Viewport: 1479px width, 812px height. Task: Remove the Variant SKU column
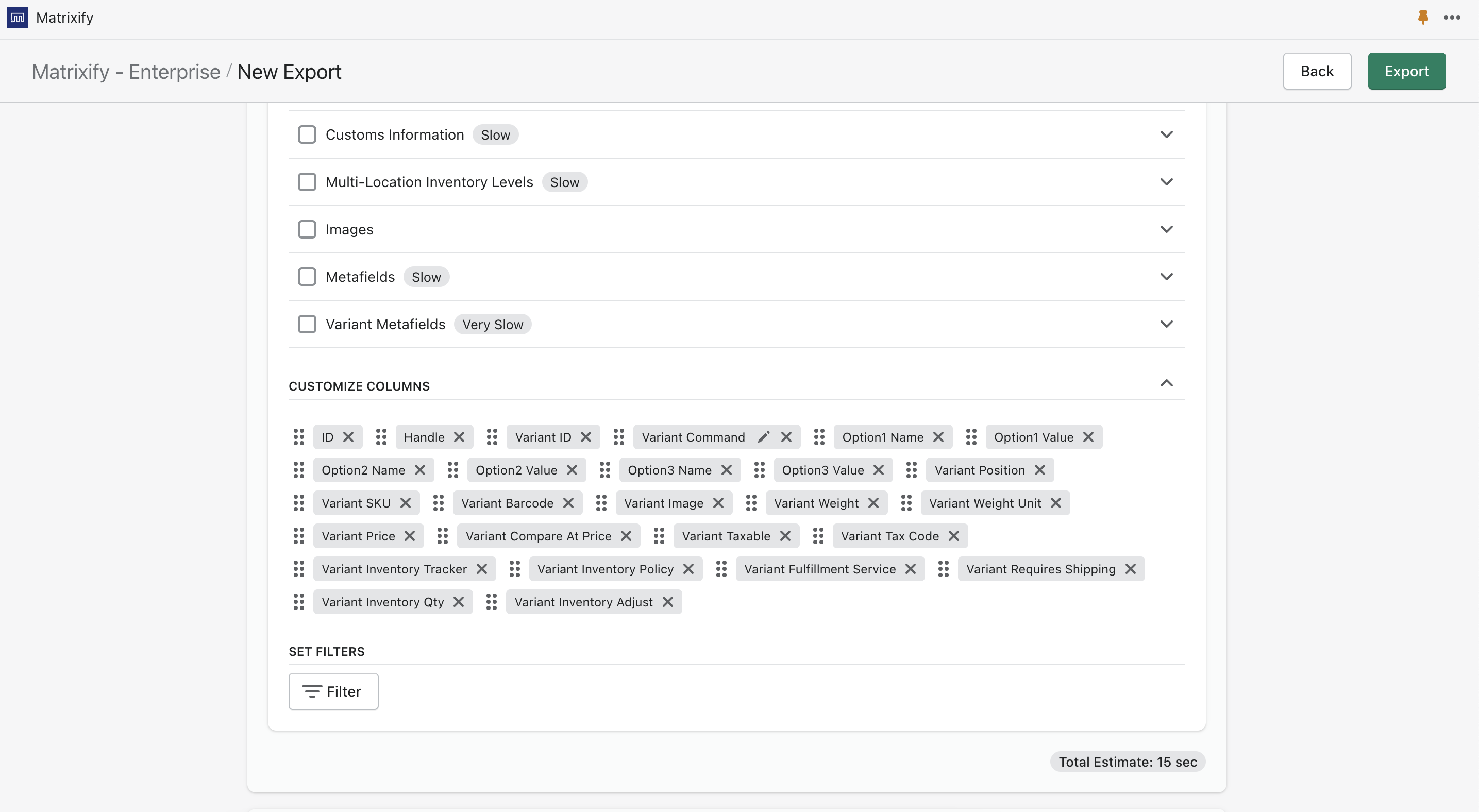(x=406, y=503)
